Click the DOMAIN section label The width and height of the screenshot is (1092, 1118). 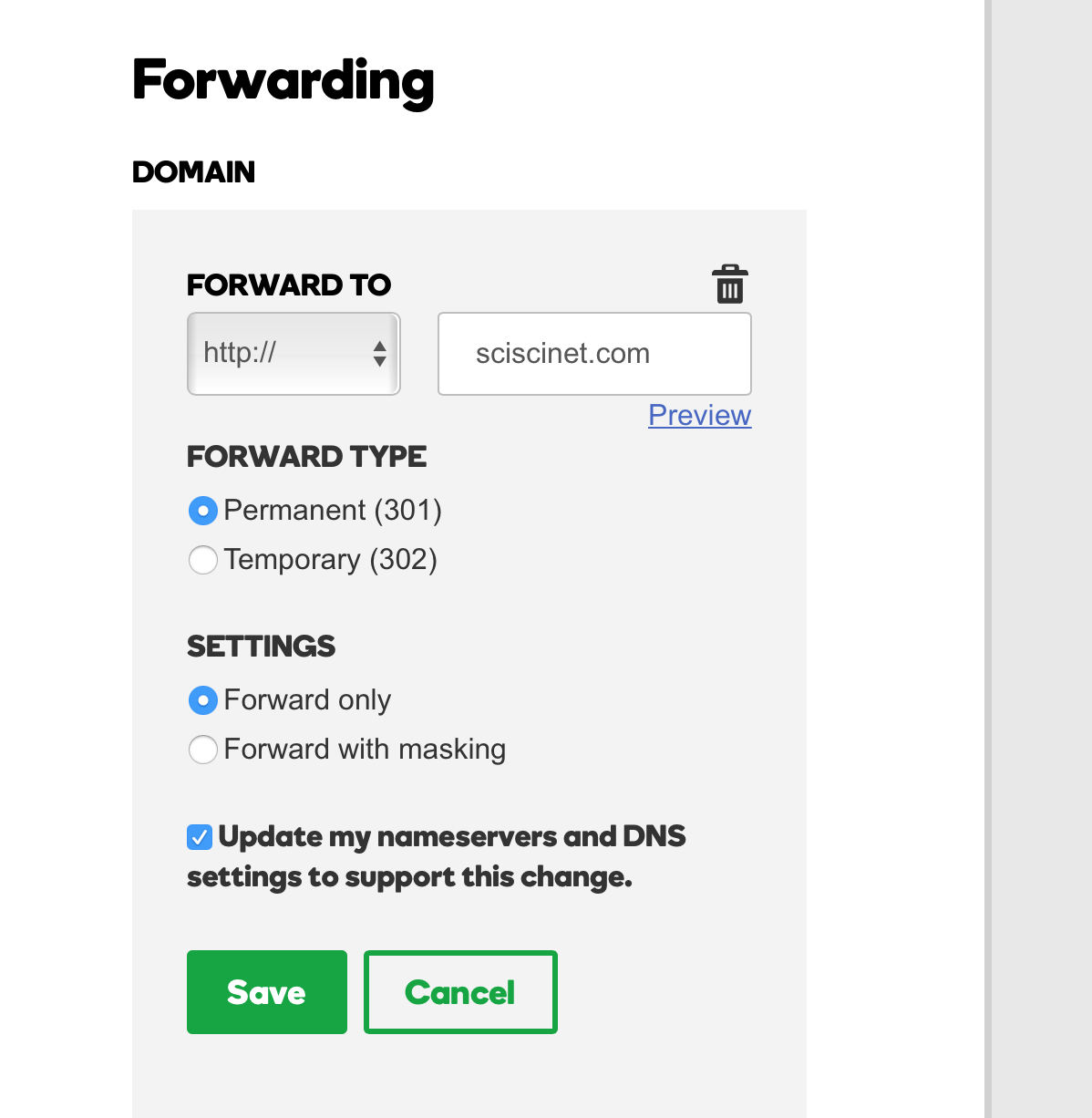[x=193, y=172]
